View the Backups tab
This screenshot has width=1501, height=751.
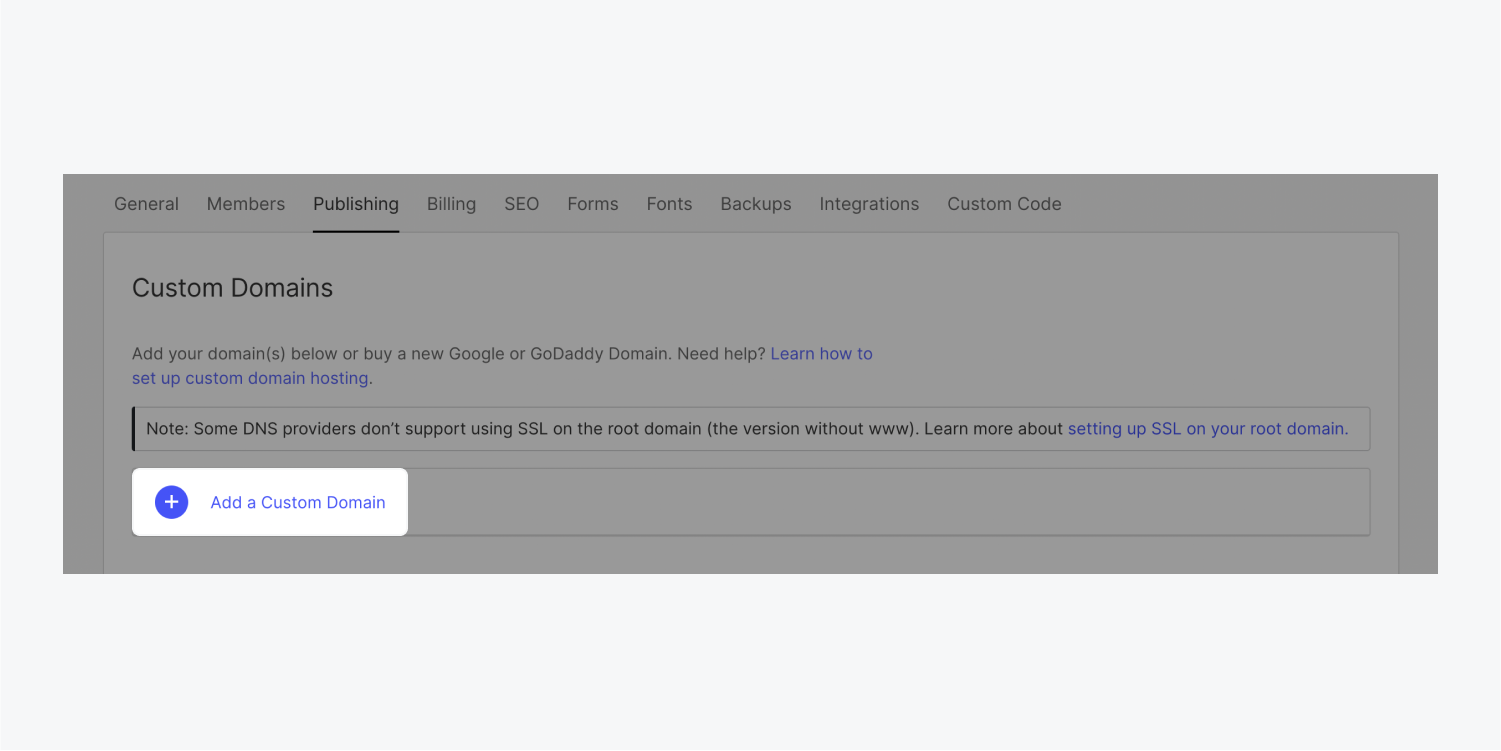tap(755, 204)
